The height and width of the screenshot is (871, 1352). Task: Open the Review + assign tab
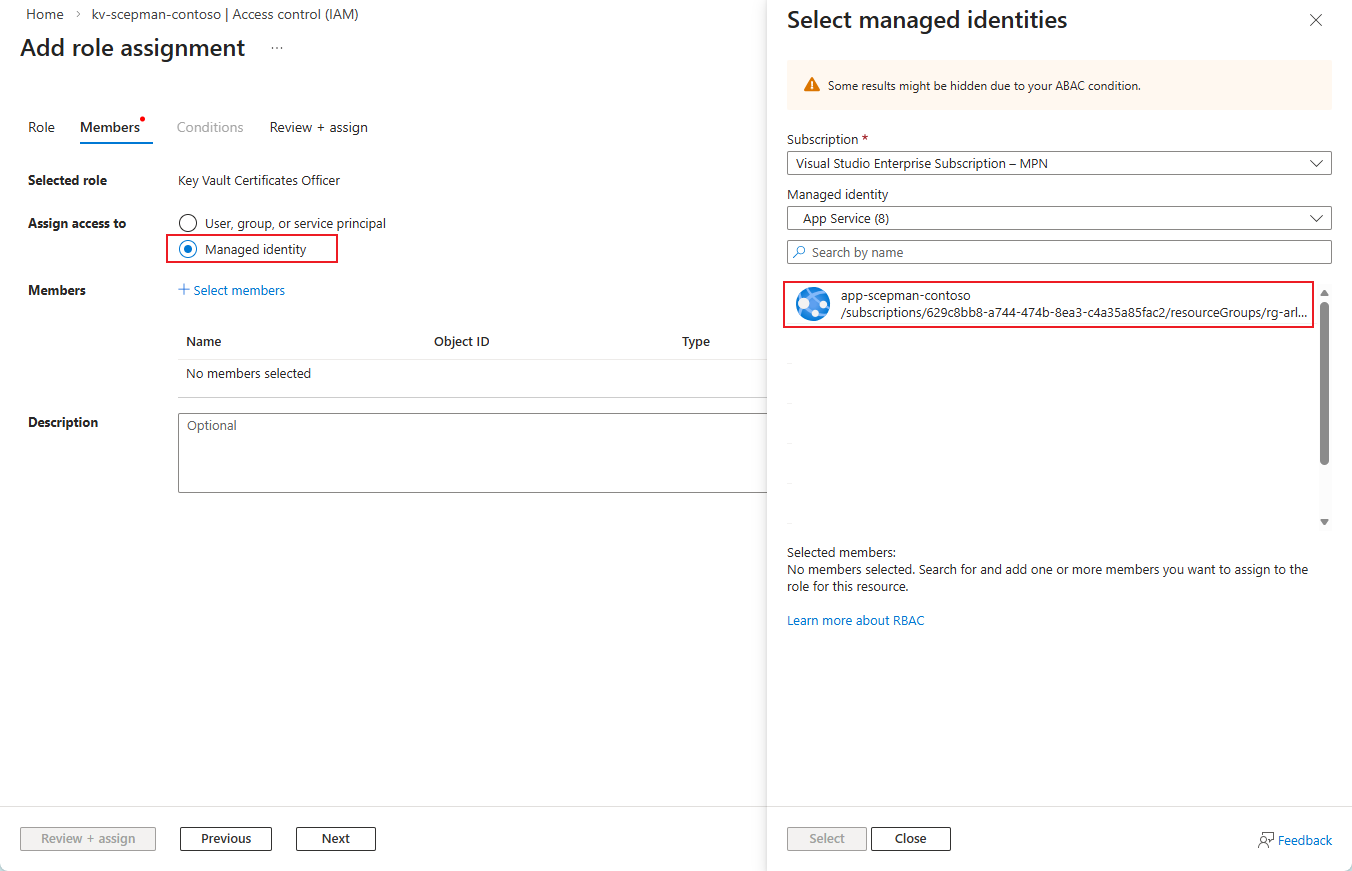318,127
